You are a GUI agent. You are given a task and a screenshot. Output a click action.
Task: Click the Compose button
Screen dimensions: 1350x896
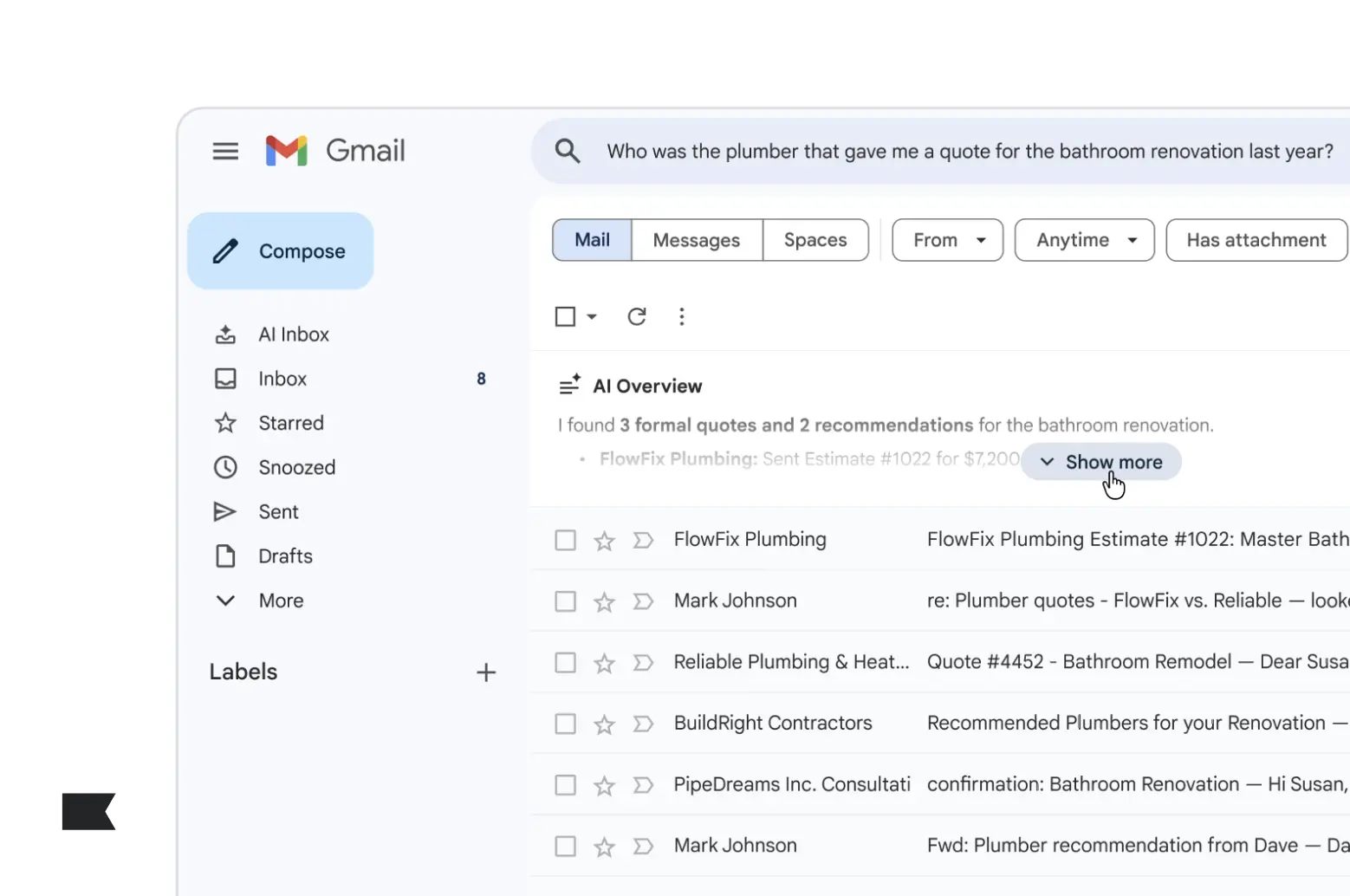point(281,251)
